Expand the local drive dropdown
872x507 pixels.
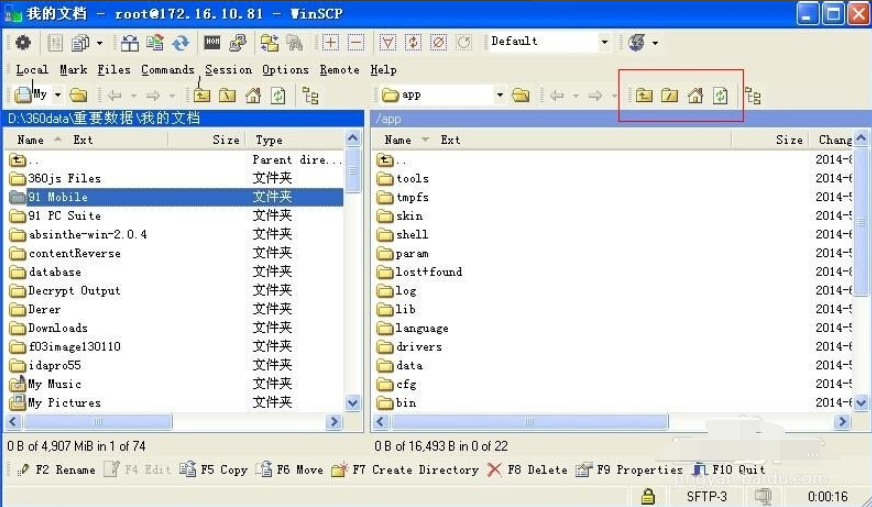(57, 95)
